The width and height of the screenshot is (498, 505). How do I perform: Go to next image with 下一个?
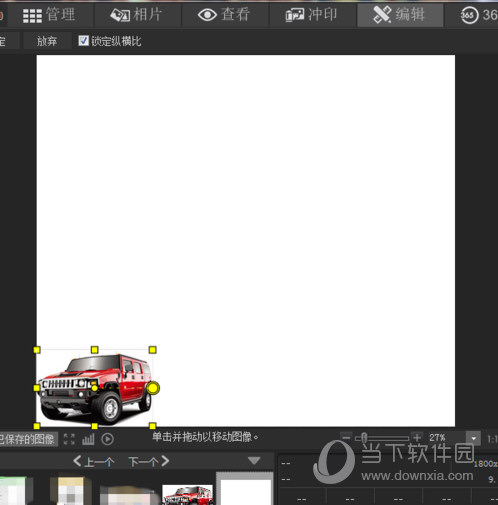click(x=149, y=461)
